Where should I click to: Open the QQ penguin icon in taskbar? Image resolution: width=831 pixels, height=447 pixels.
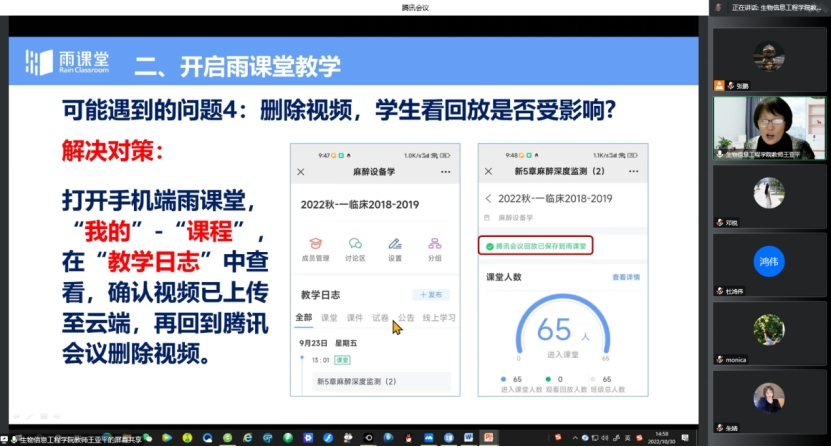pos(409,438)
